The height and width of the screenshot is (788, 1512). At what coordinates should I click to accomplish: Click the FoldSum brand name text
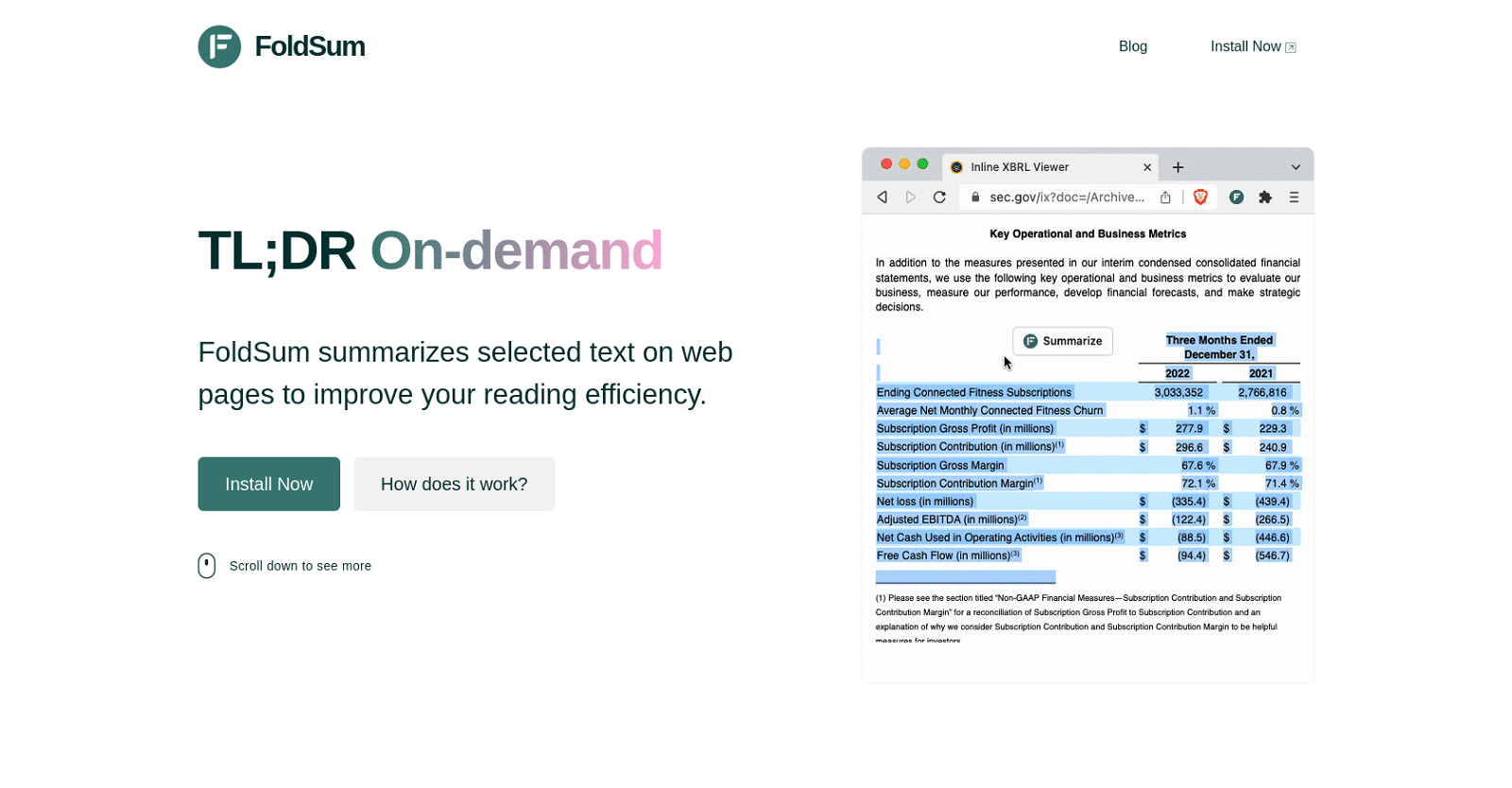coord(309,46)
